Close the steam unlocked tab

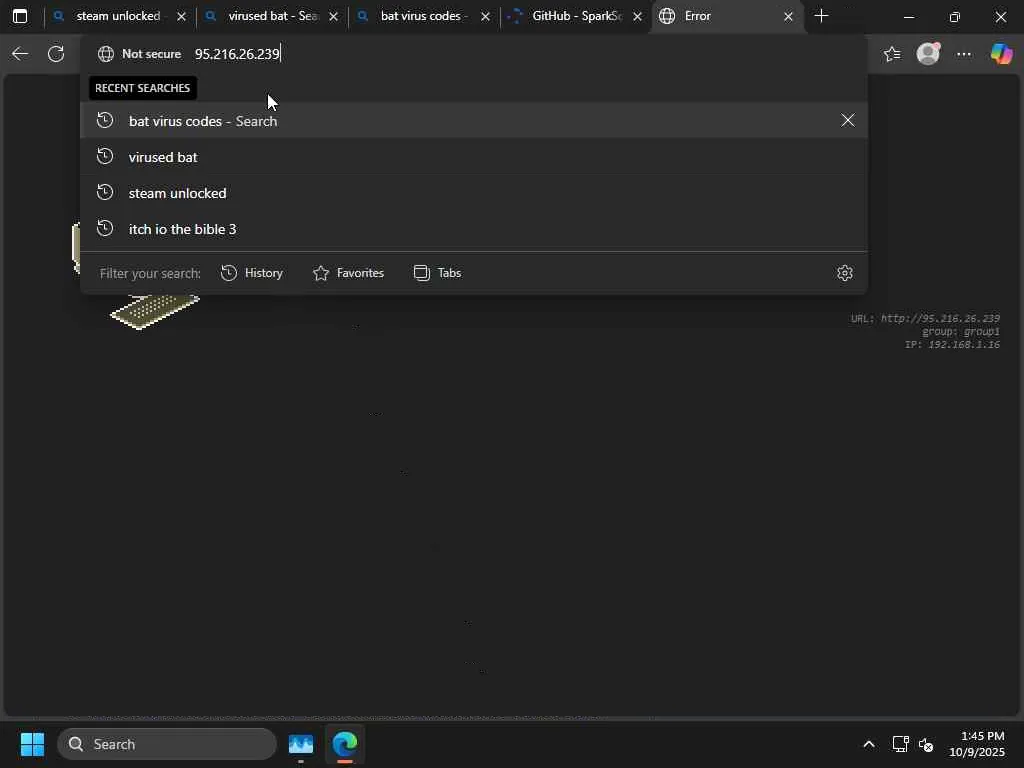pyautogui.click(x=182, y=16)
